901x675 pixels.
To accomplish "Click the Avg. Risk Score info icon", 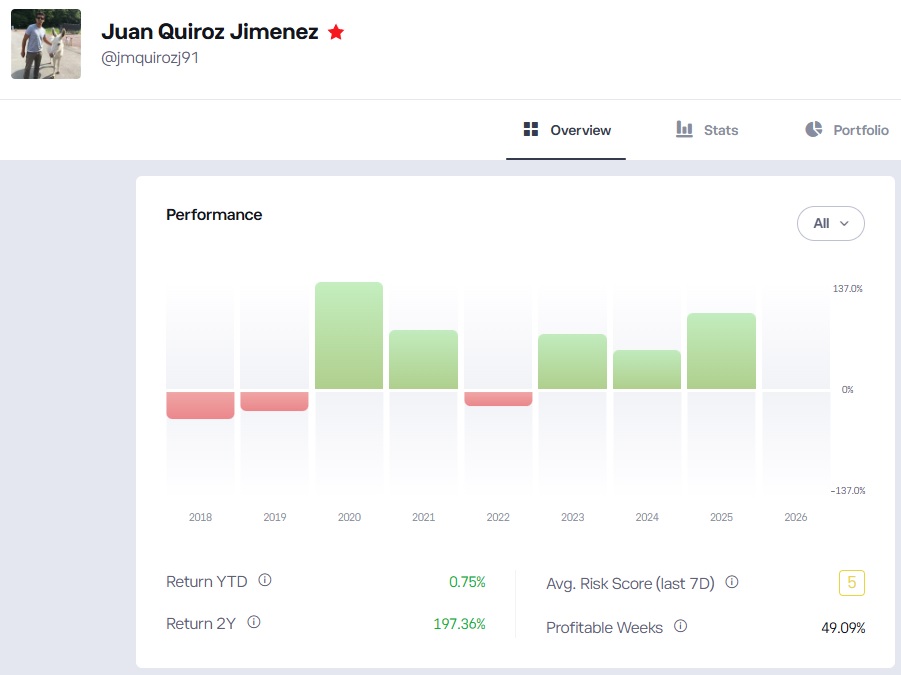I will click(733, 581).
